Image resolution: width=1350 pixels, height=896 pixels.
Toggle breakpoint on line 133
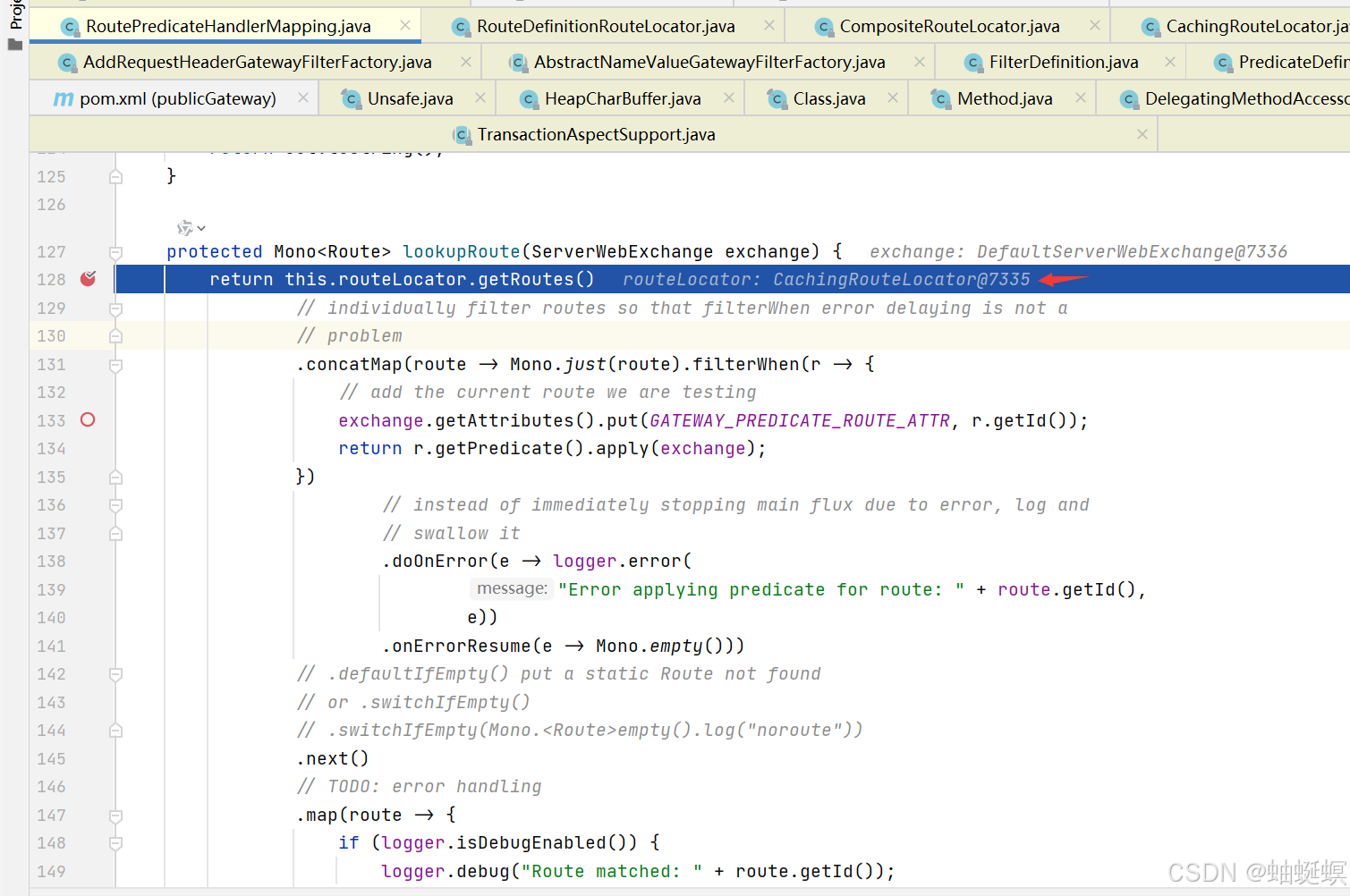(88, 419)
